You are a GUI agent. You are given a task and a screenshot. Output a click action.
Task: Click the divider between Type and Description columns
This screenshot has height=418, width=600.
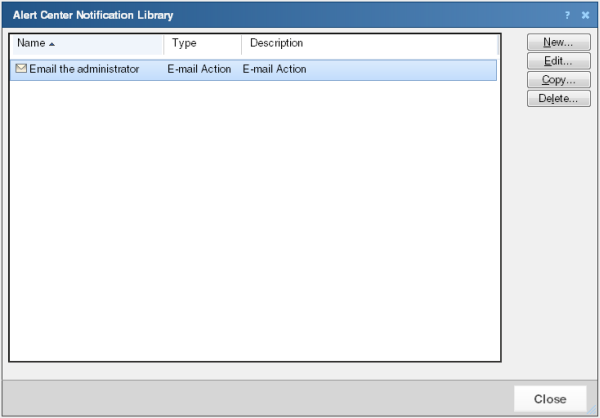click(x=242, y=44)
